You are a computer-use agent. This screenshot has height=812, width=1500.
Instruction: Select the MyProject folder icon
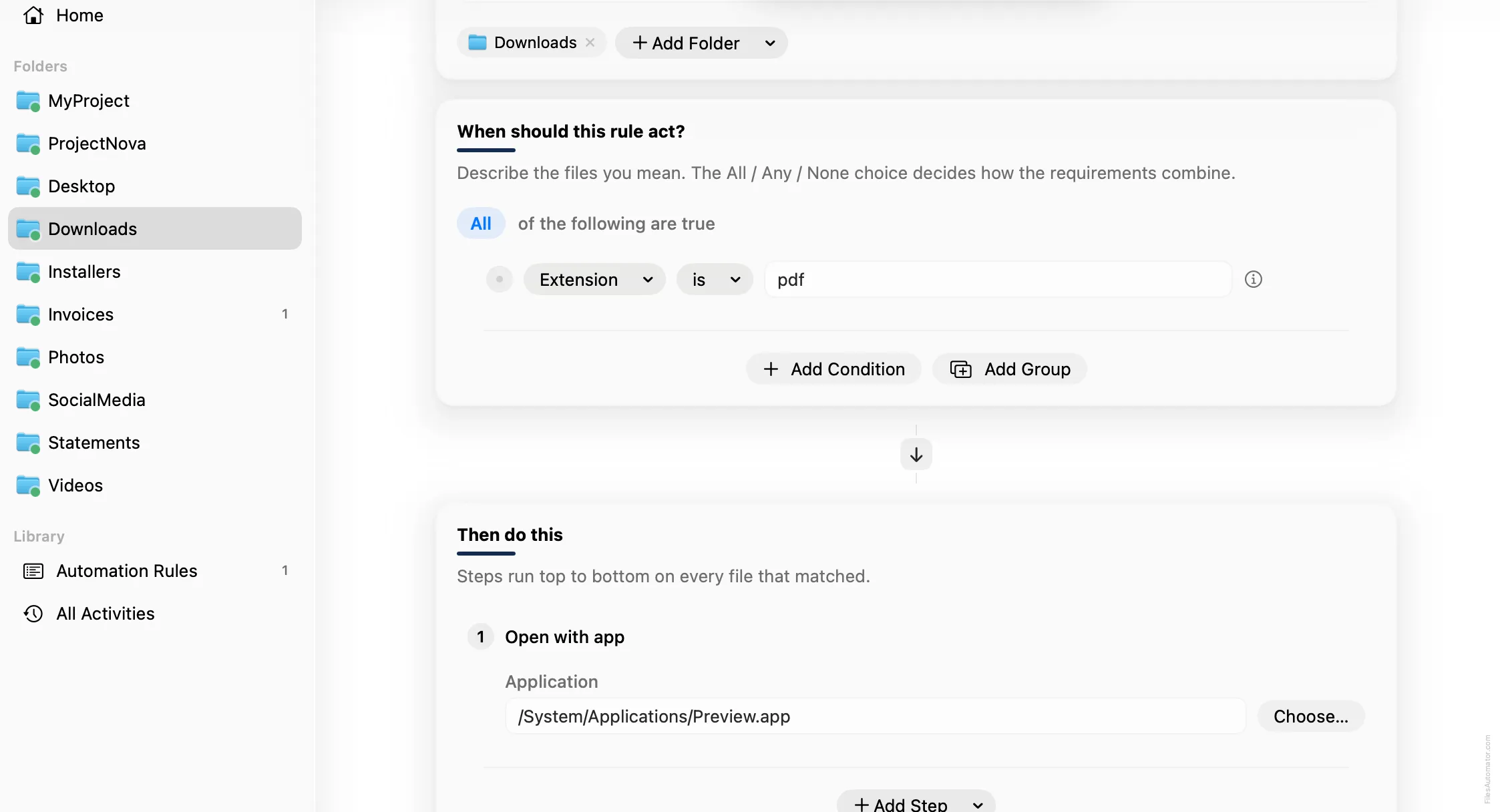28,101
